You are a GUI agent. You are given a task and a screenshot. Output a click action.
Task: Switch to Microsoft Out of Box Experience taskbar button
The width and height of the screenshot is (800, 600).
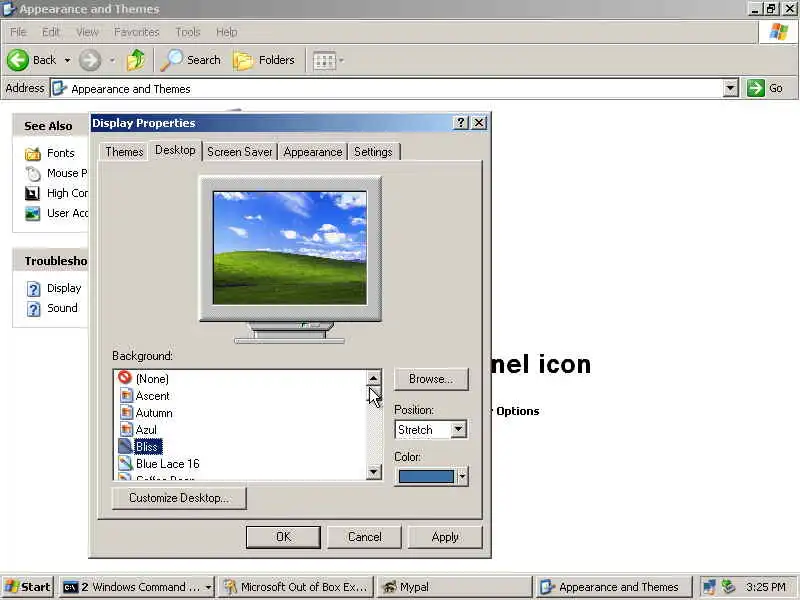click(295, 587)
